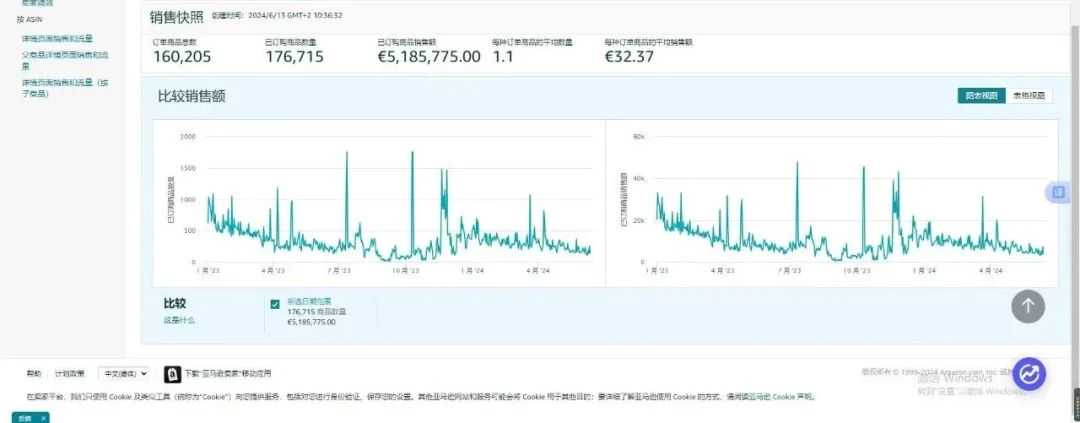
Task: Click the Cookie 声明 link in footer notice
Action: click(793, 397)
